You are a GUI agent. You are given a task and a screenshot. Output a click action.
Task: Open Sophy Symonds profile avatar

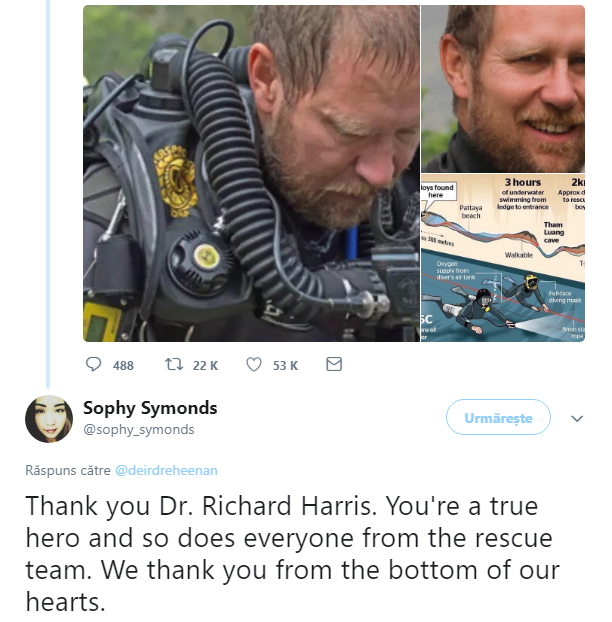coord(49,419)
